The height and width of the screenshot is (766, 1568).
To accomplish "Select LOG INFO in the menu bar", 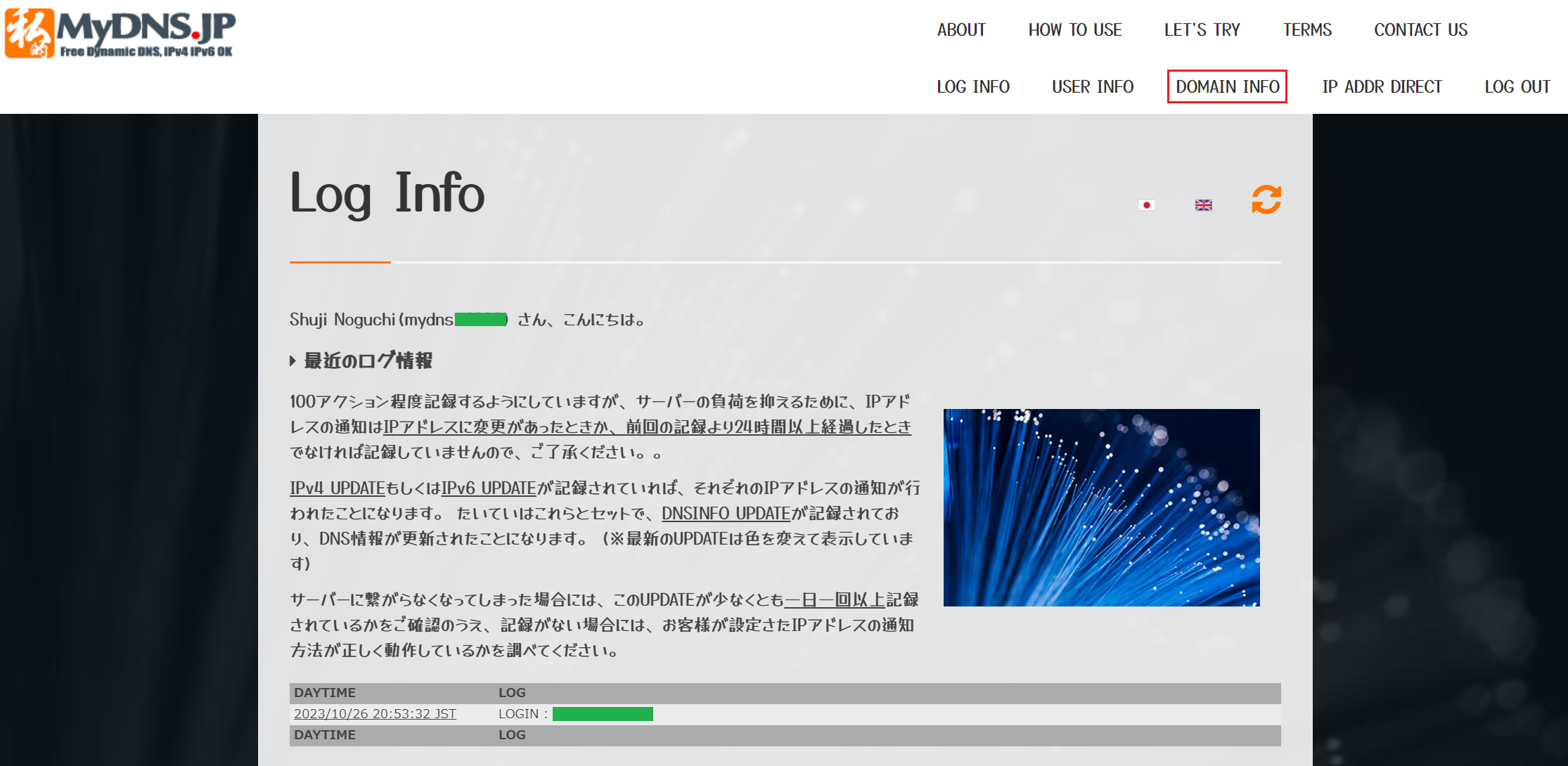I will (x=973, y=86).
